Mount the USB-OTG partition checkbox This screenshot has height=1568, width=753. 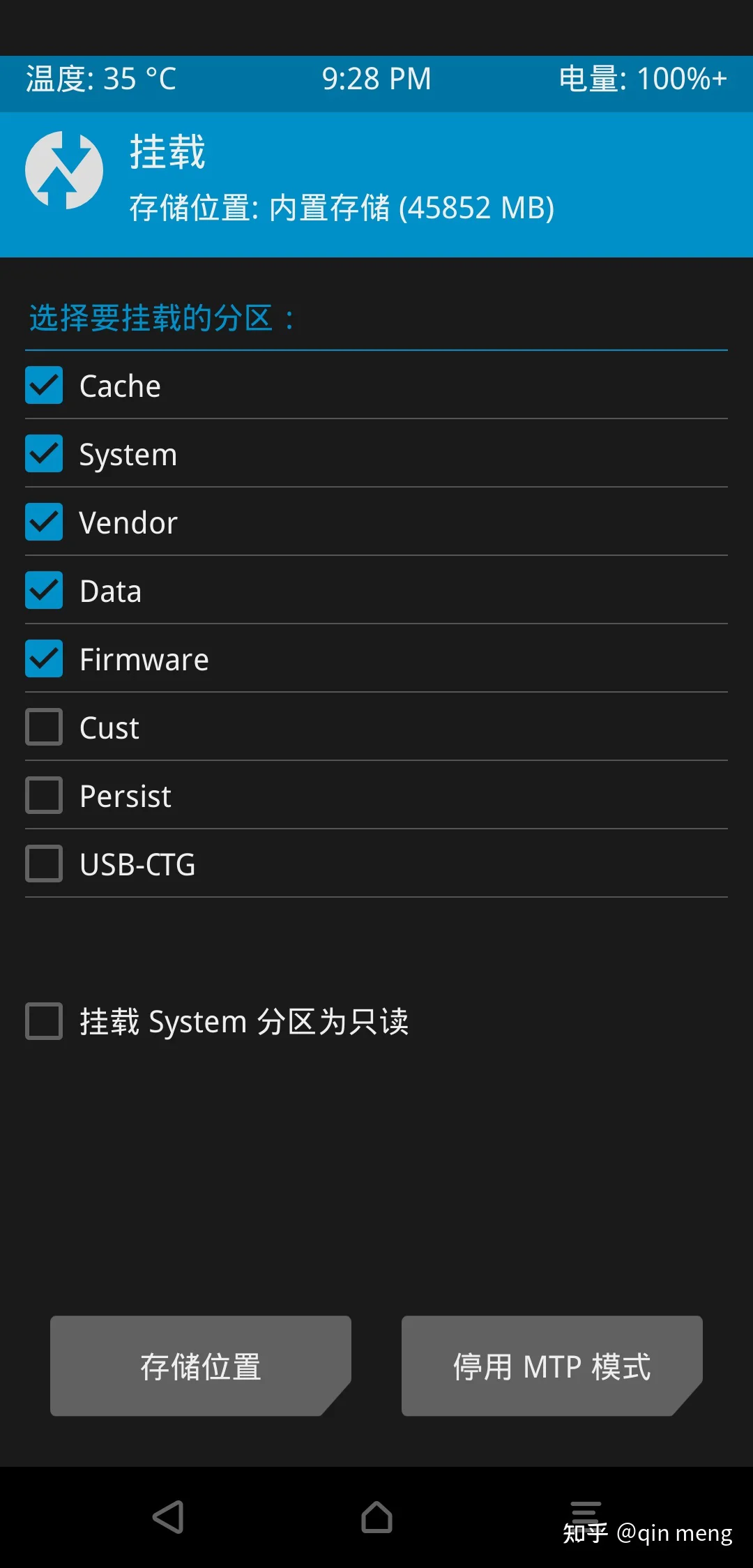click(44, 864)
